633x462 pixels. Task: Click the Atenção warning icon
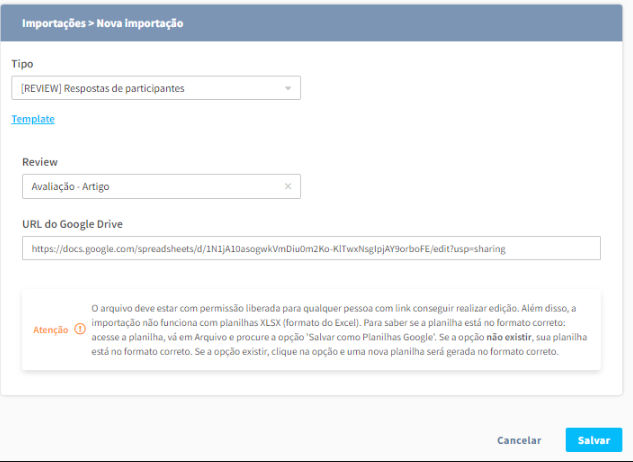[x=80, y=329]
